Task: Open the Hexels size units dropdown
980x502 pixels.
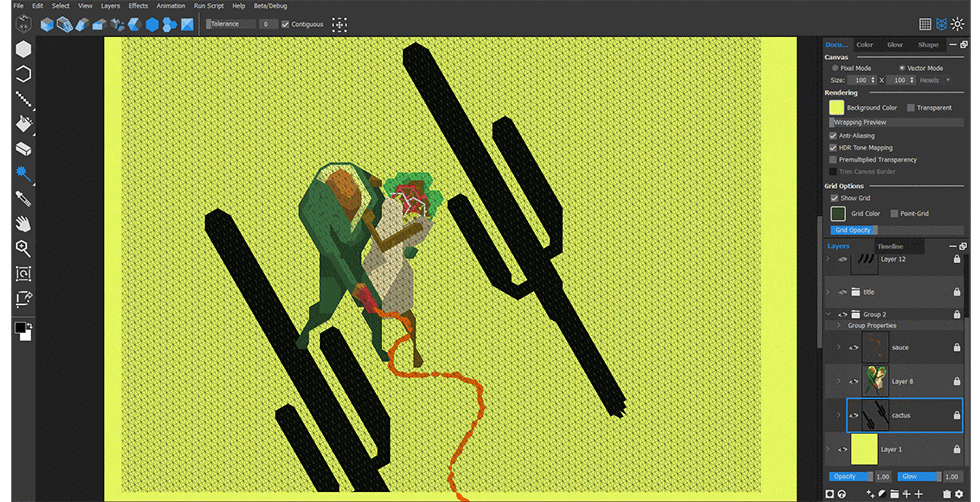Action: tap(934, 80)
